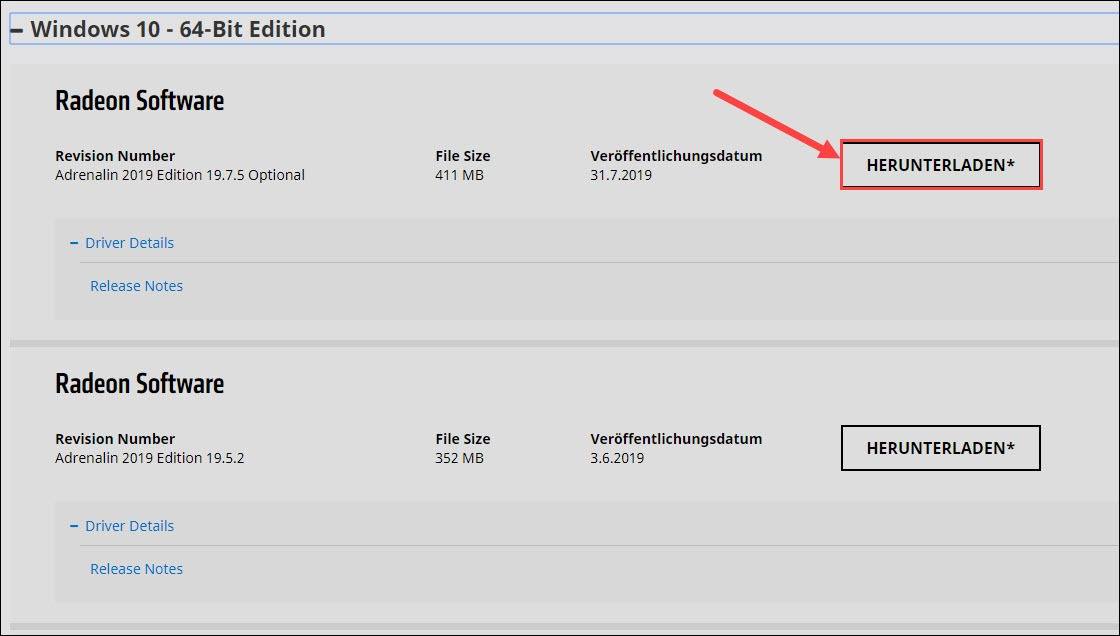Download Adrenalin 2019 Edition 19.7.5 Optional
Viewport: 1120px width, 636px height.
pos(940,164)
